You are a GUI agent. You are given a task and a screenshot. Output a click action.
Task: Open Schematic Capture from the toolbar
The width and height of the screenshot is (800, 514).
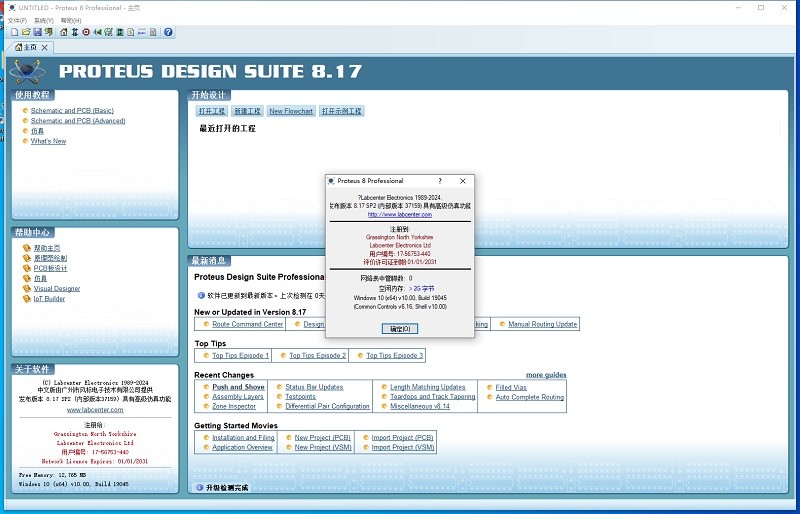(x=75, y=32)
